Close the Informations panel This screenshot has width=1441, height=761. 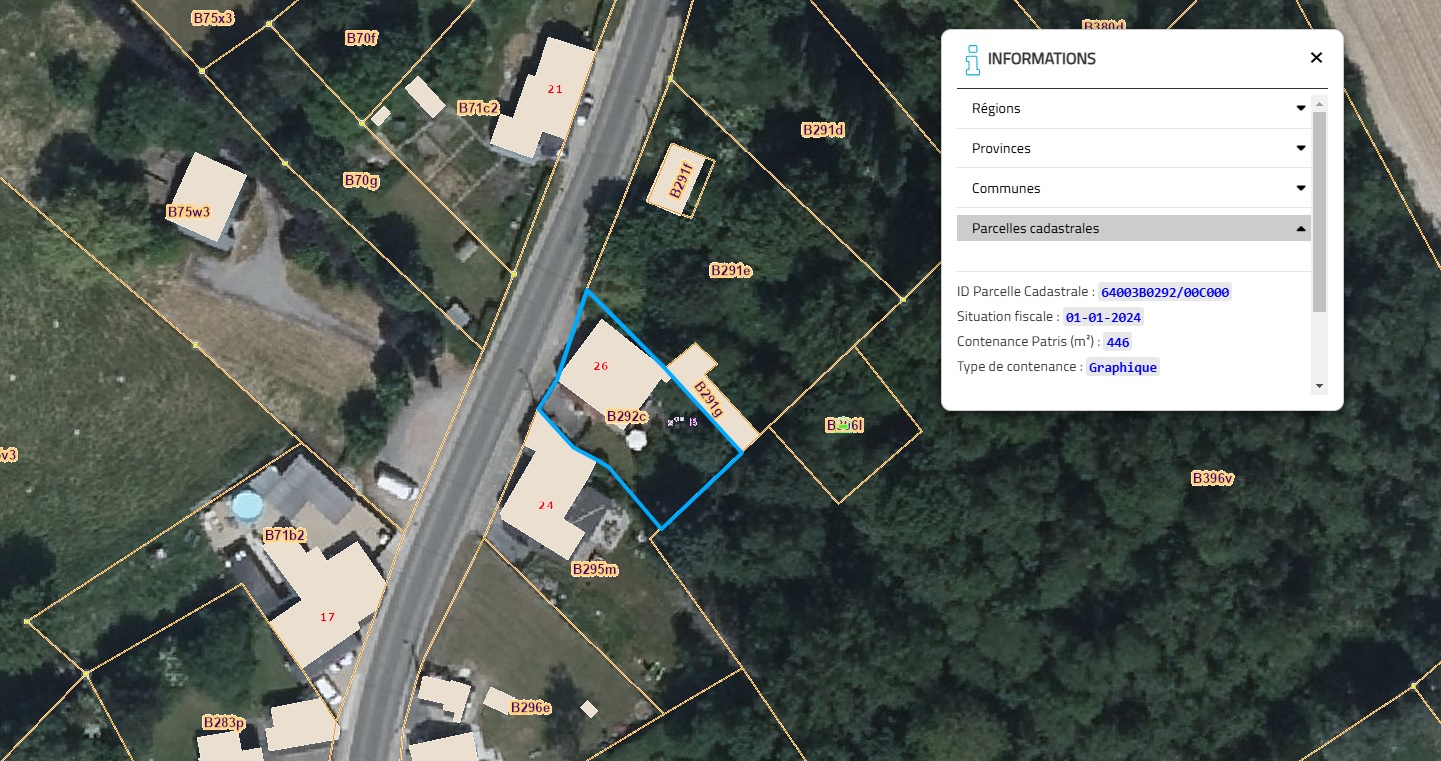tap(1316, 58)
